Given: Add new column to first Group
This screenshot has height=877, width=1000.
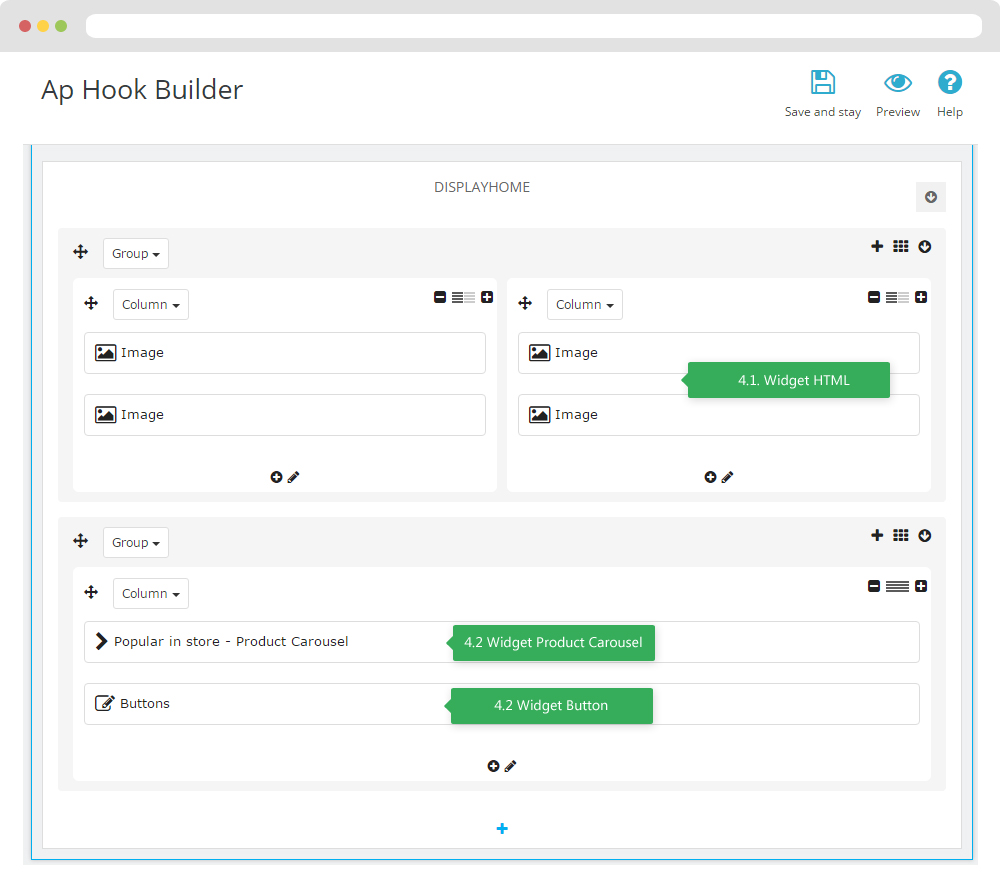Looking at the screenshot, I should click(877, 246).
